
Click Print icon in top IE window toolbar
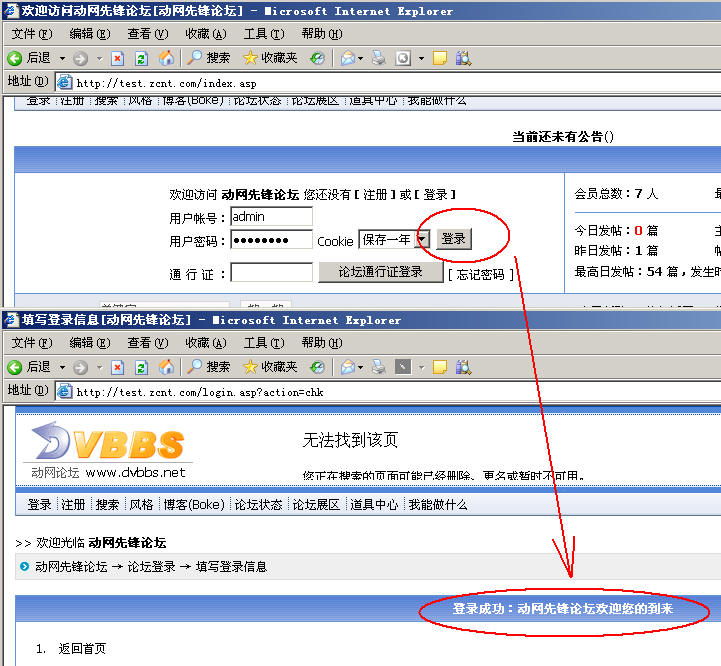pos(378,58)
